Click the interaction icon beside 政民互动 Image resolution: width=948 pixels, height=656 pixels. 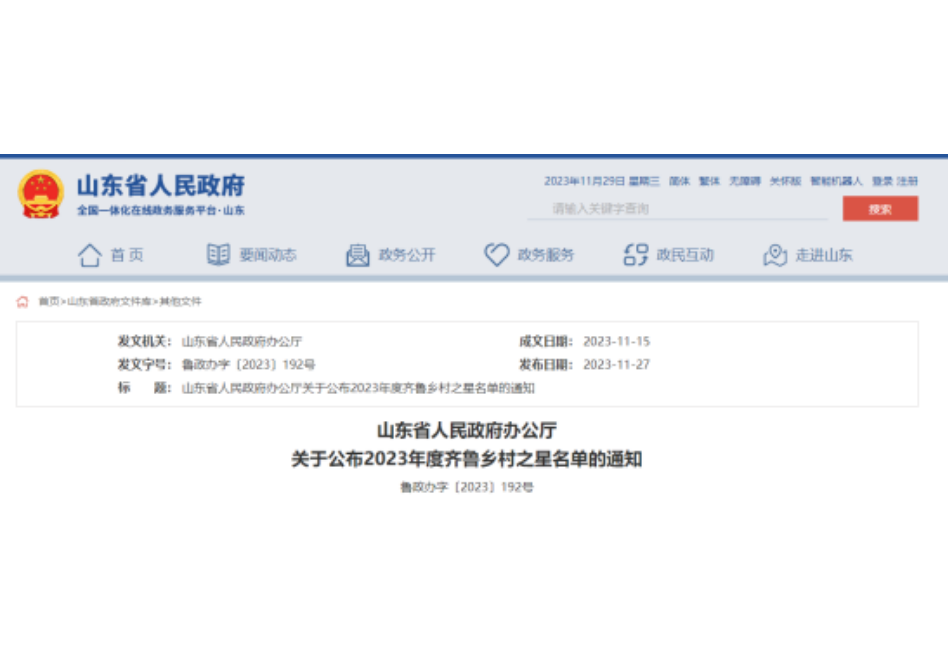[635, 255]
